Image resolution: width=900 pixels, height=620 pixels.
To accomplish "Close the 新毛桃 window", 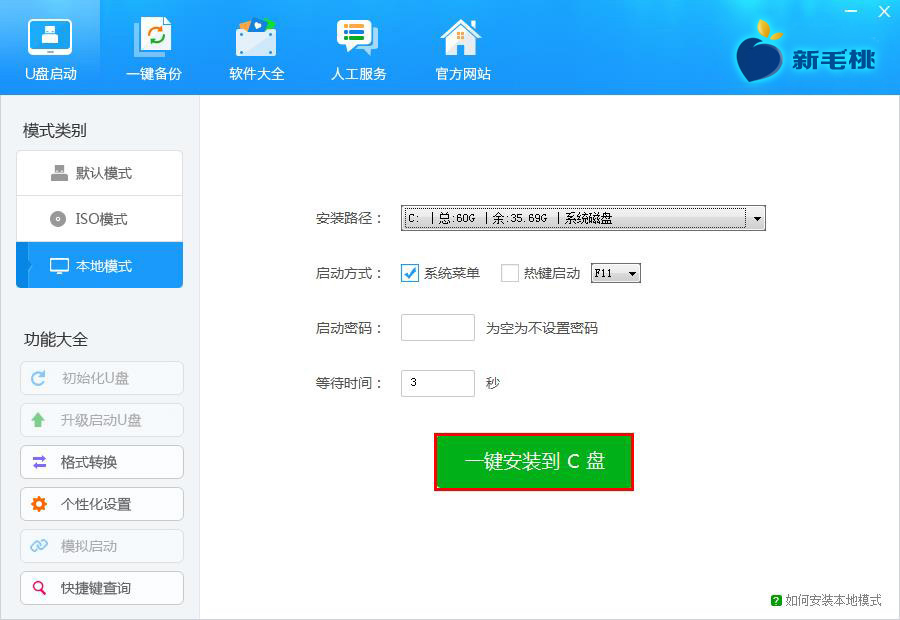I will pos(884,11).
